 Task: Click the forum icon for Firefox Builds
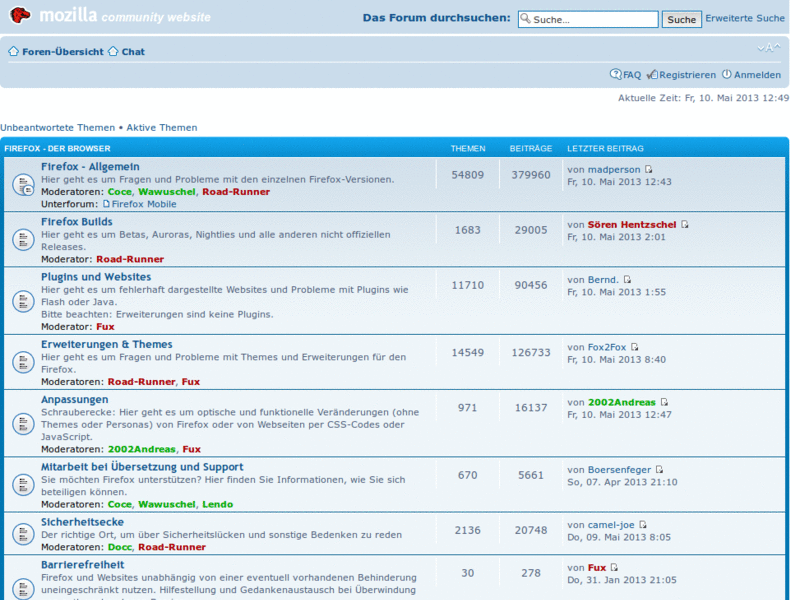[x=23, y=240]
